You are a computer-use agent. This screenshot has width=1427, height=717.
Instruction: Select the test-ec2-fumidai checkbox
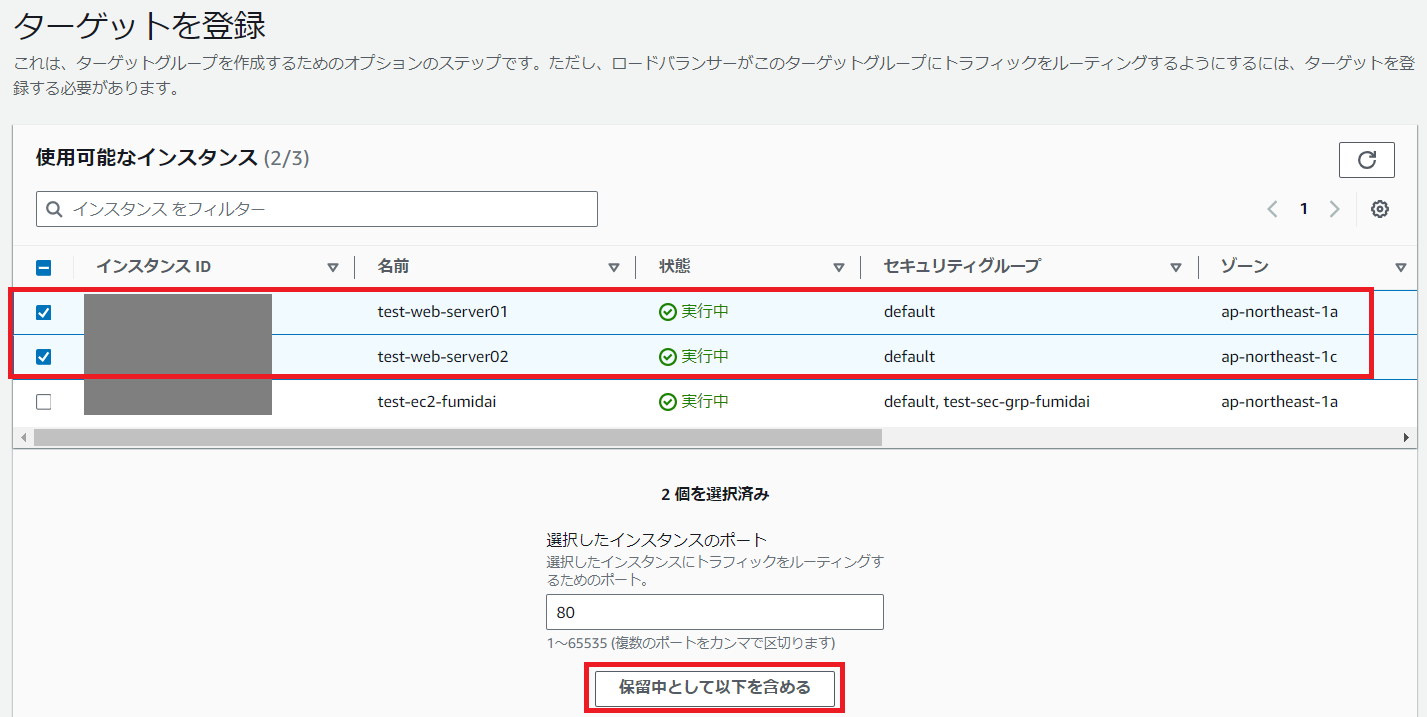[x=44, y=402]
